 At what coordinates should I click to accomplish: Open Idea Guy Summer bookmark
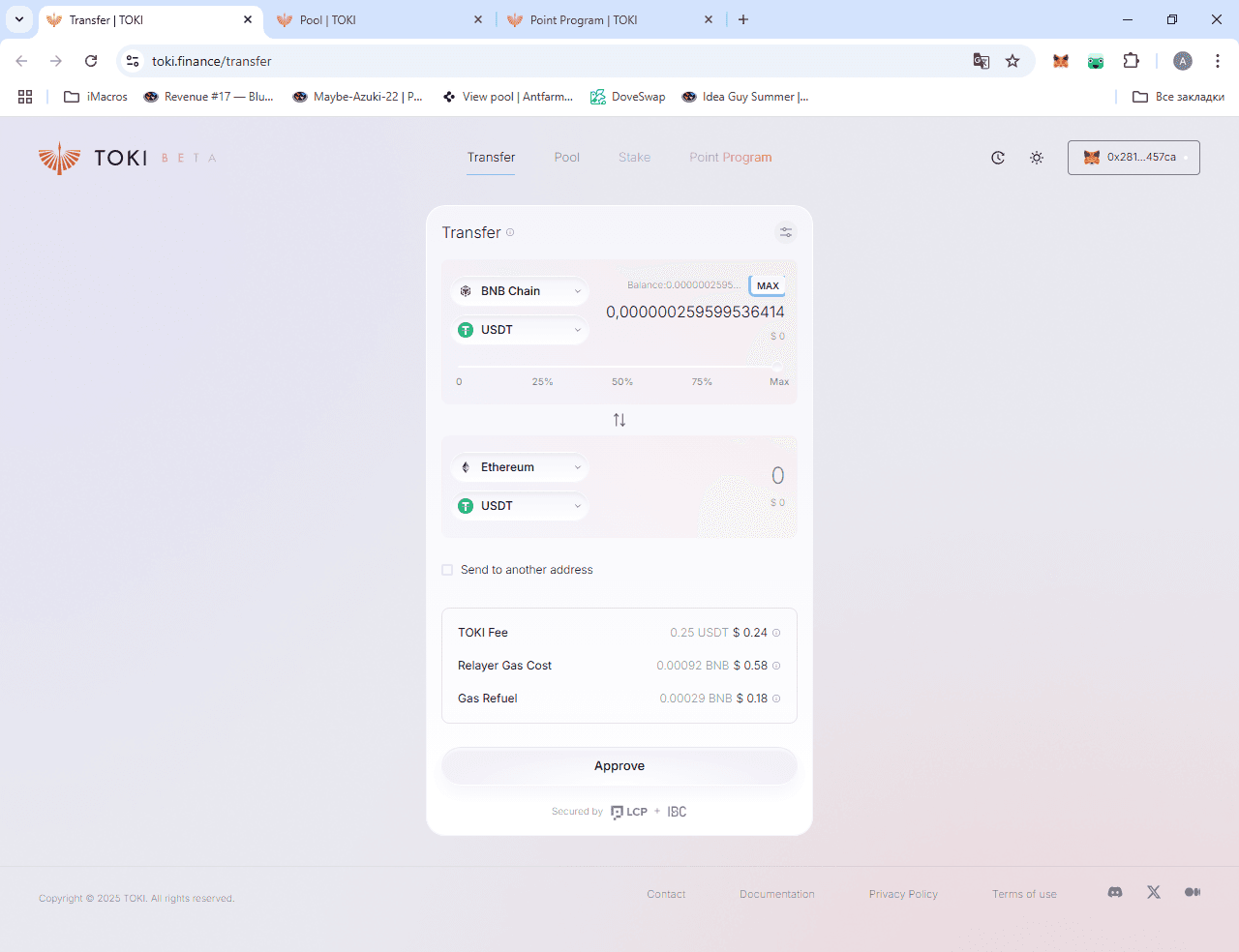pyautogui.click(x=745, y=97)
